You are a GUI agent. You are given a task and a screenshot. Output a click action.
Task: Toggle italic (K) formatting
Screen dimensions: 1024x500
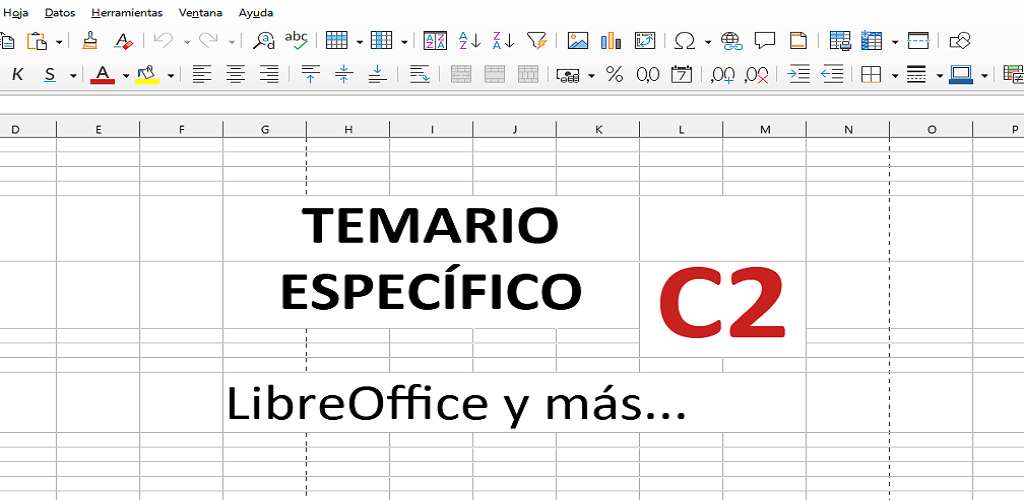tap(17, 75)
